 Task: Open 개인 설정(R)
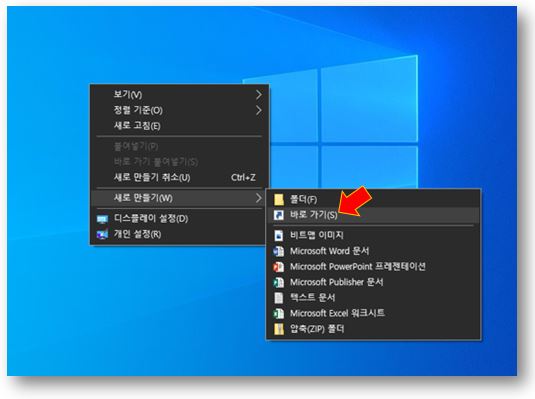179,234
